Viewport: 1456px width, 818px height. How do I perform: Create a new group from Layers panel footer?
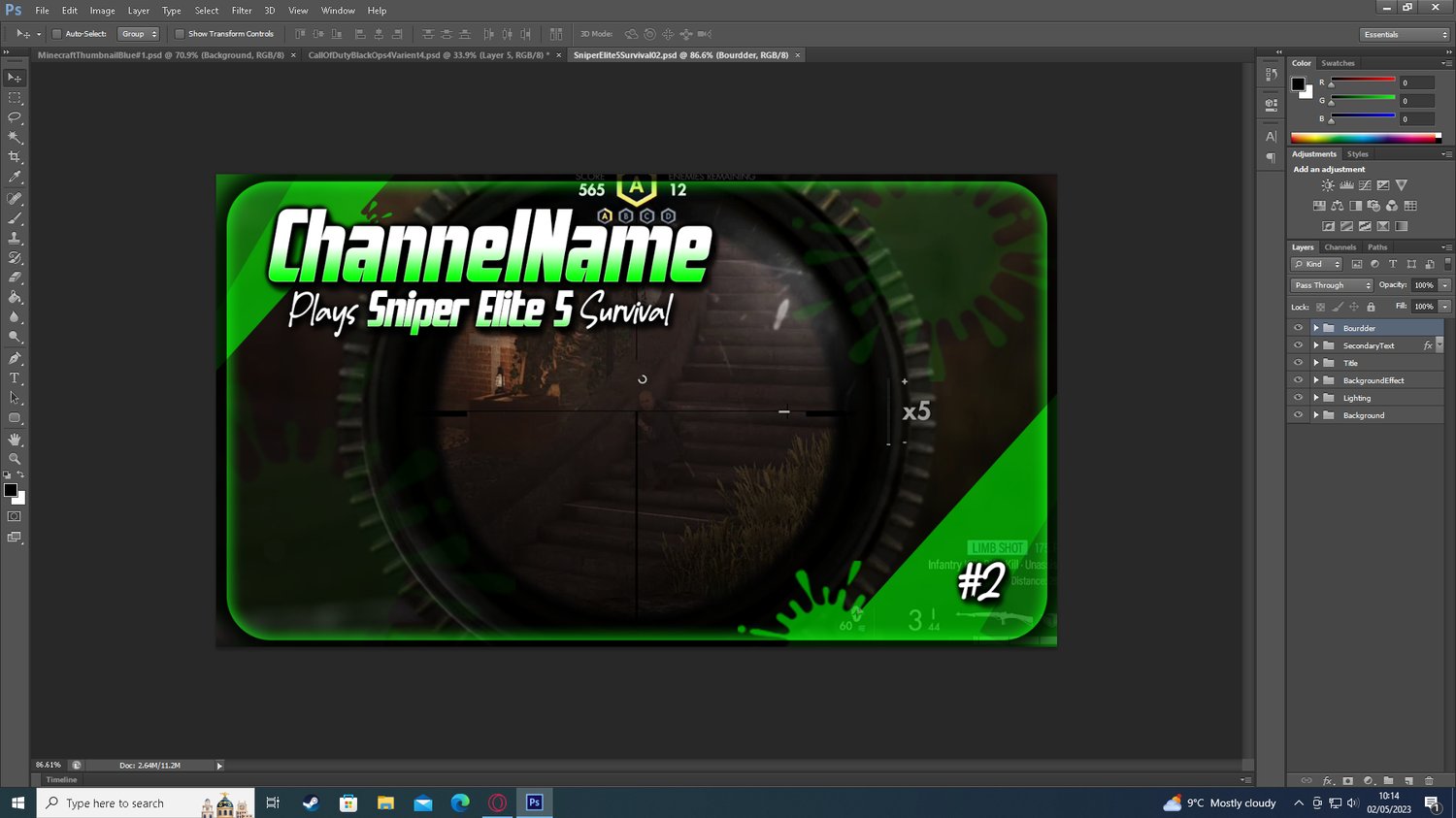(1388, 780)
